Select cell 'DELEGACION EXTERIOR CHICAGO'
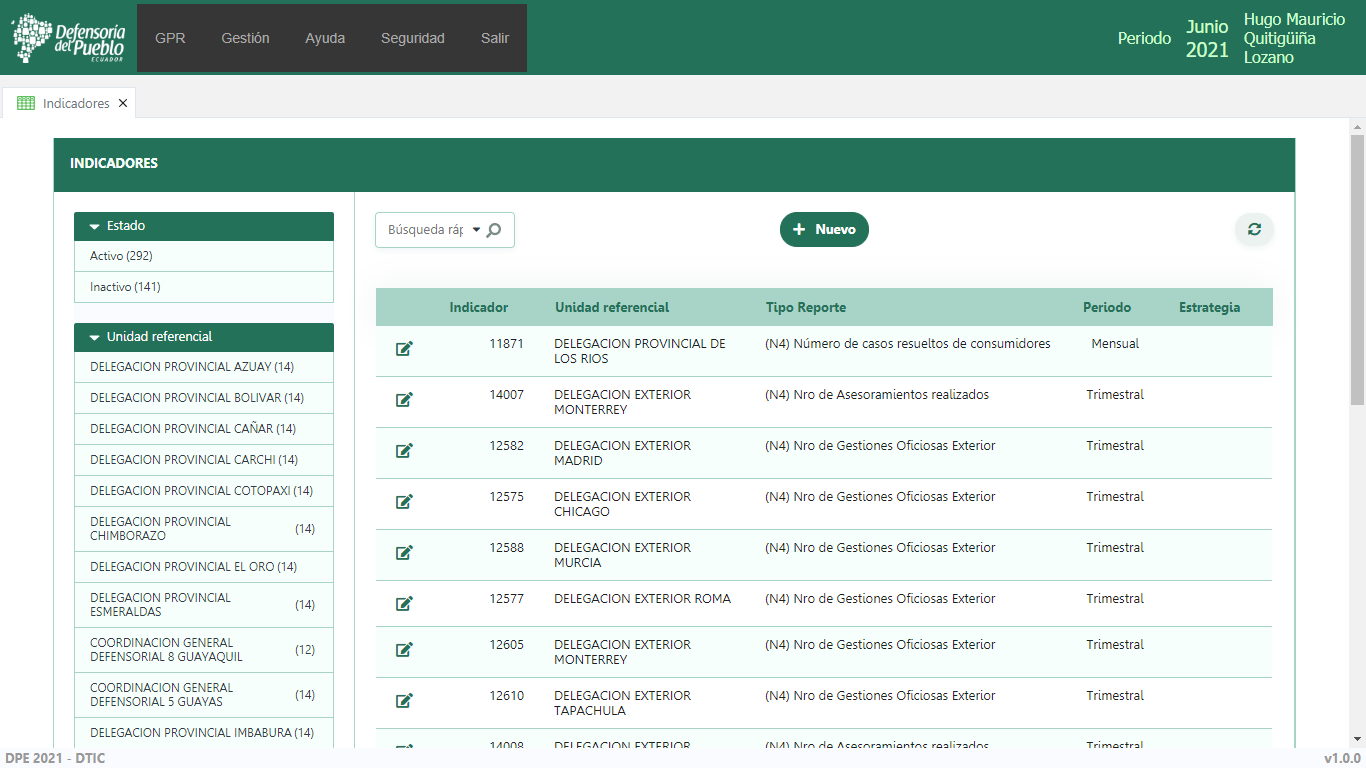Viewport: 1366px width, 768px height. coord(622,504)
